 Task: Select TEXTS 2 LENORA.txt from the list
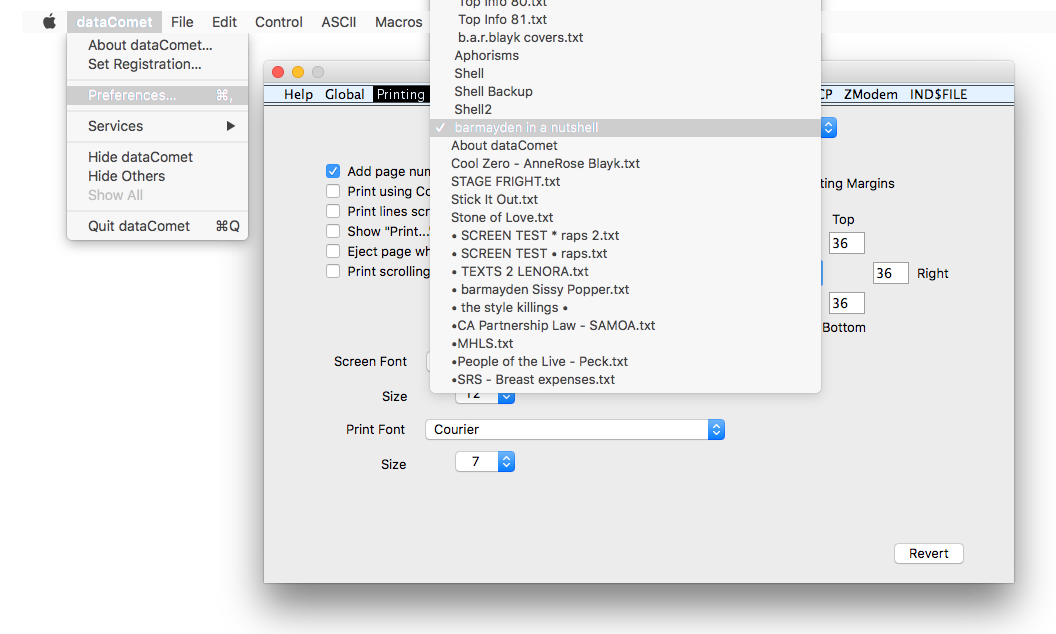tap(625, 272)
